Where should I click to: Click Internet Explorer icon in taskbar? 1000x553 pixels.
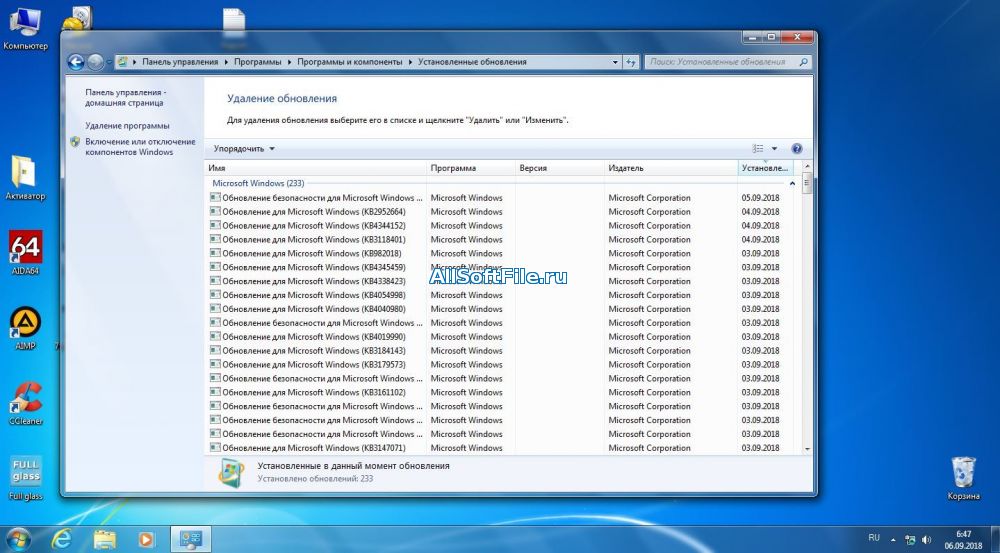(x=63, y=538)
